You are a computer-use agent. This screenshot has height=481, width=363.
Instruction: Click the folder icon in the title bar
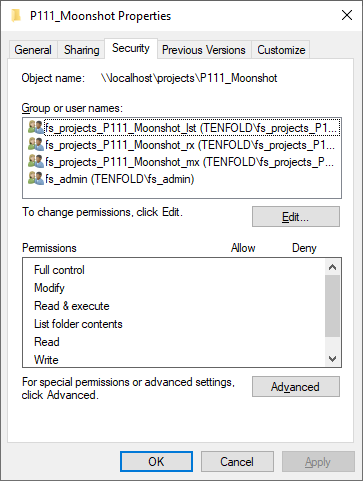[16, 16]
